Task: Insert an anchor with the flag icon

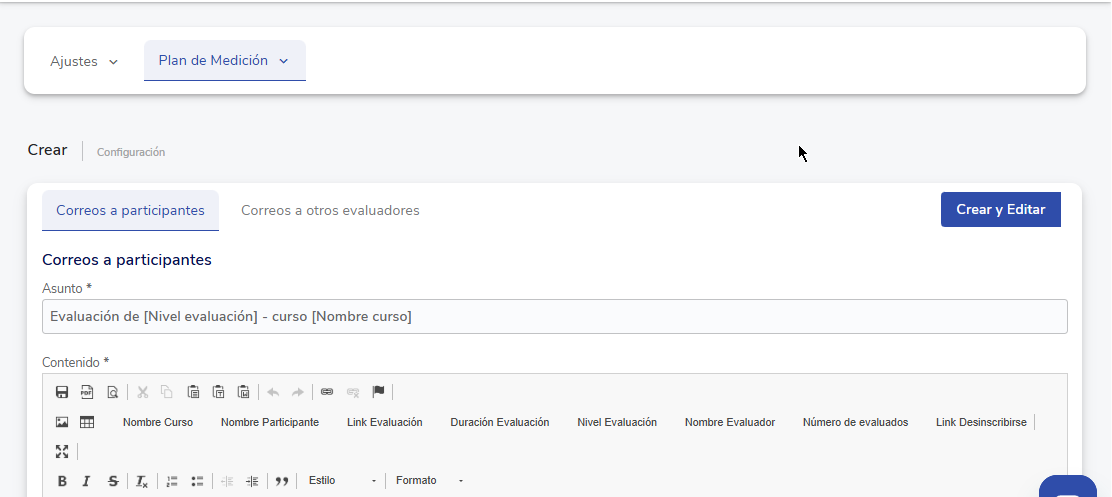Action: pyautogui.click(x=378, y=392)
